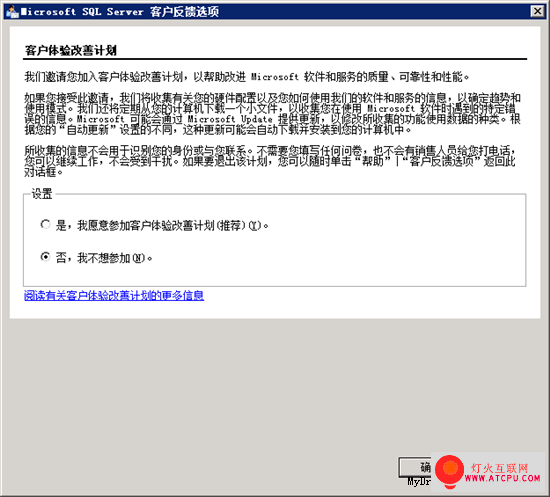Close the 客户反馈选项 dialog window
Screen dimensions: 550x497
click(x=537, y=11)
